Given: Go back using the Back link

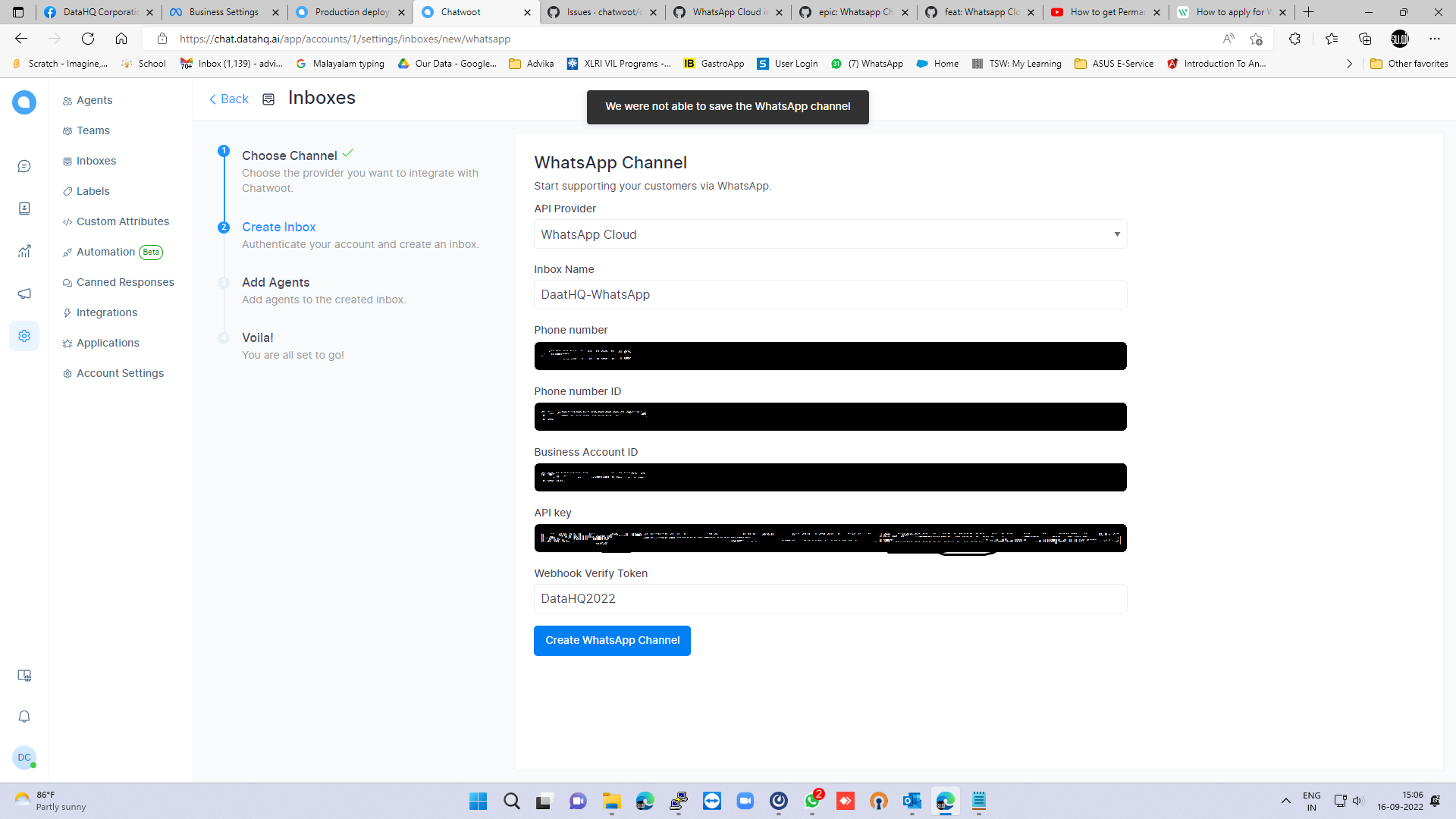Looking at the screenshot, I should click(227, 99).
